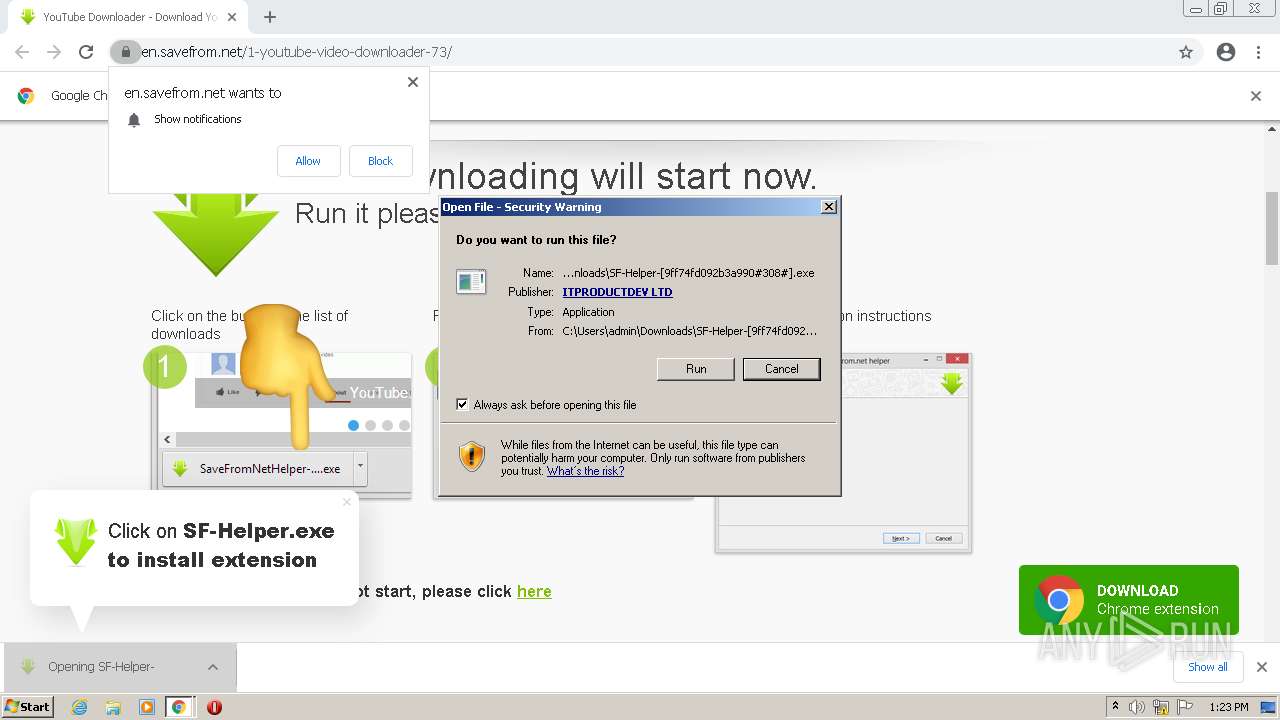Click the browser forward arrow
The image size is (1280, 720).
(x=54, y=52)
